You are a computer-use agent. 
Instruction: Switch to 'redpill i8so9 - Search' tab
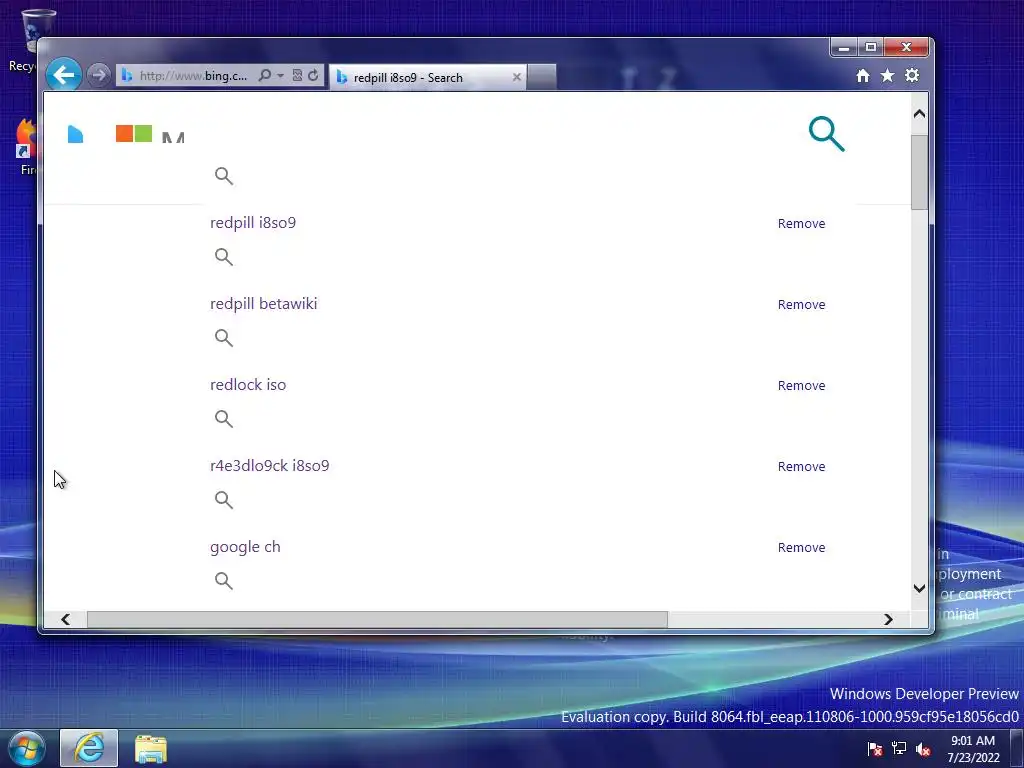click(428, 77)
